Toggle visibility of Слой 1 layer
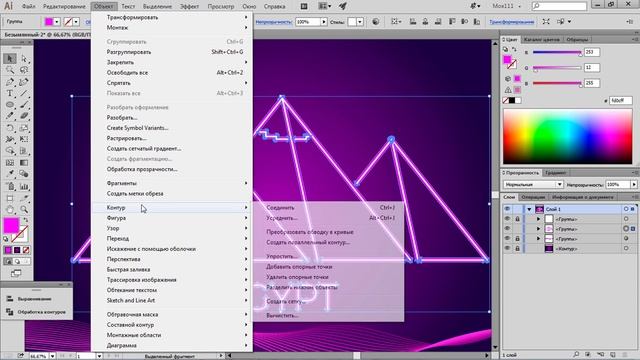The height and width of the screenshot is (360, 640). click(x=507, y=209)
